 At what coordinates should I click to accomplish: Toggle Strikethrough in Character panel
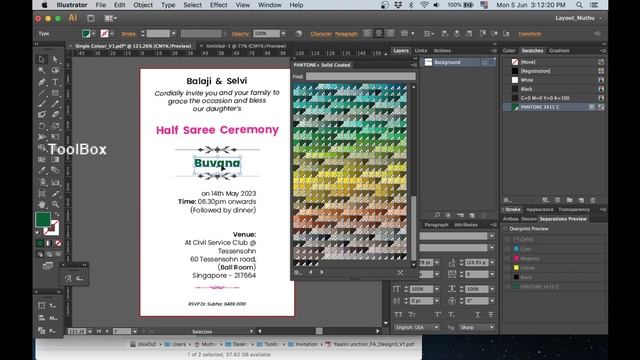tap(491, 314)
